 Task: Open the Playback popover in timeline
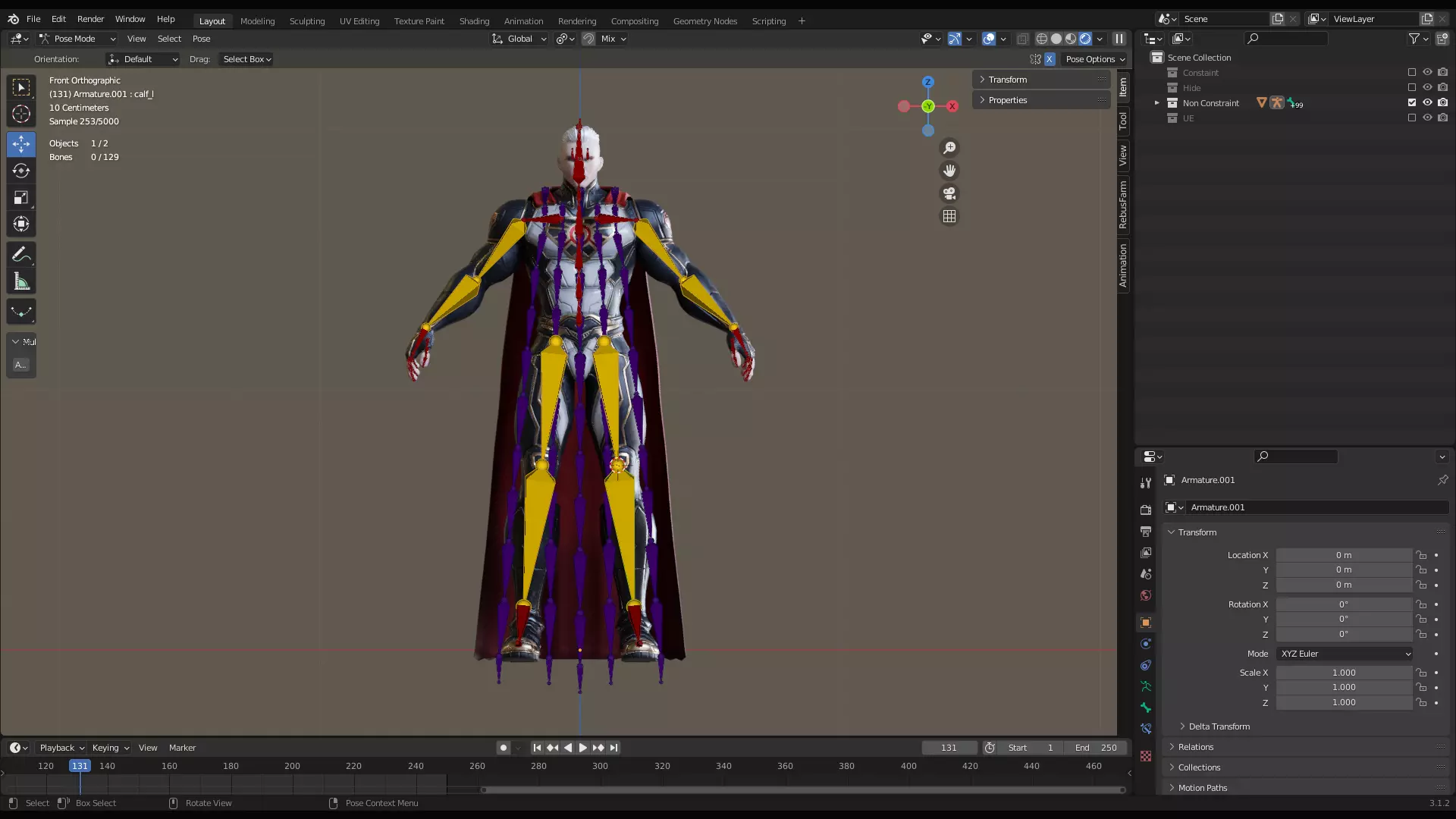[61, 748]
